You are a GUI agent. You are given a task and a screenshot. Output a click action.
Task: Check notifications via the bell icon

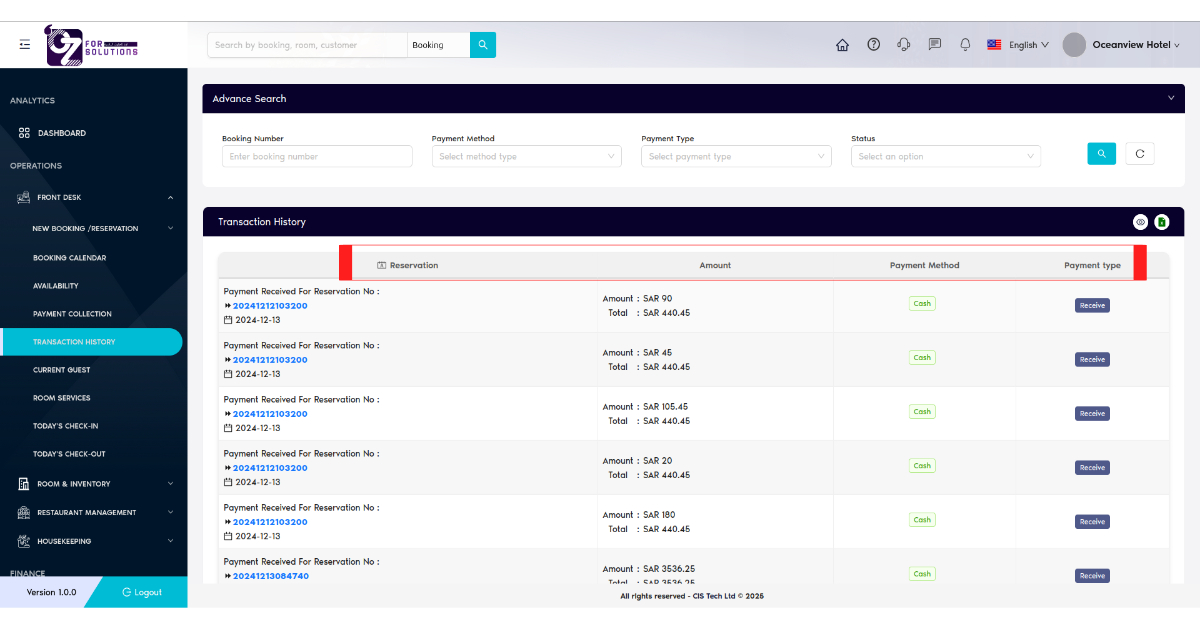click(x=964, y=44)
